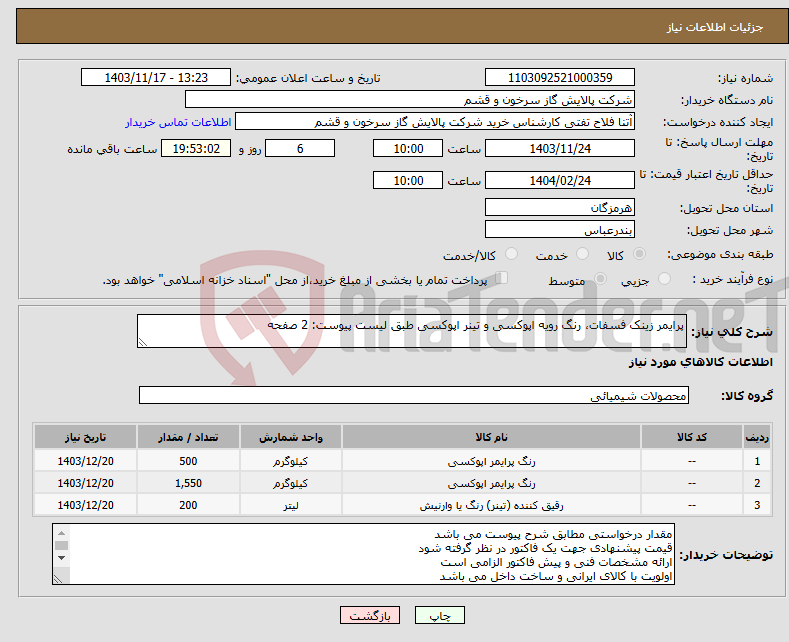Click the تاریخ نیاز column header
This screenshot has height=642, width=789.
pyautogui.click(x=85, y=437)
